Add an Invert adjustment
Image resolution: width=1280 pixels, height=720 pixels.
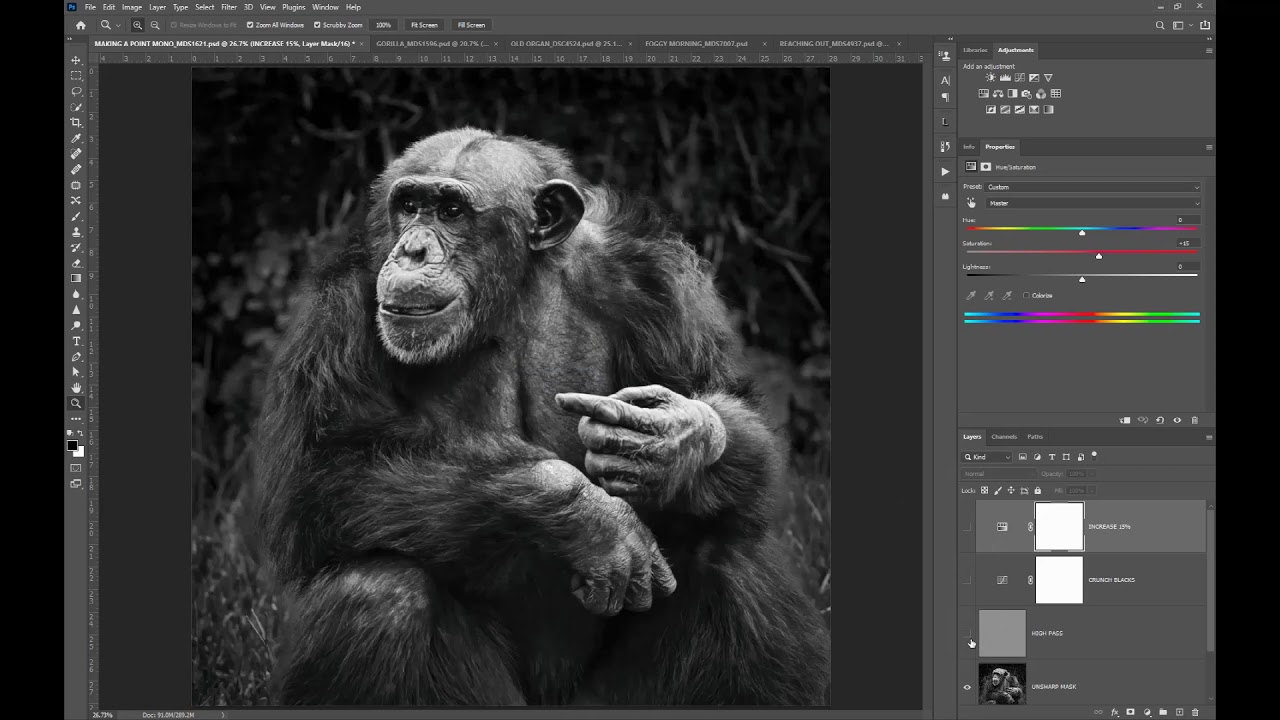coord(991,109)
